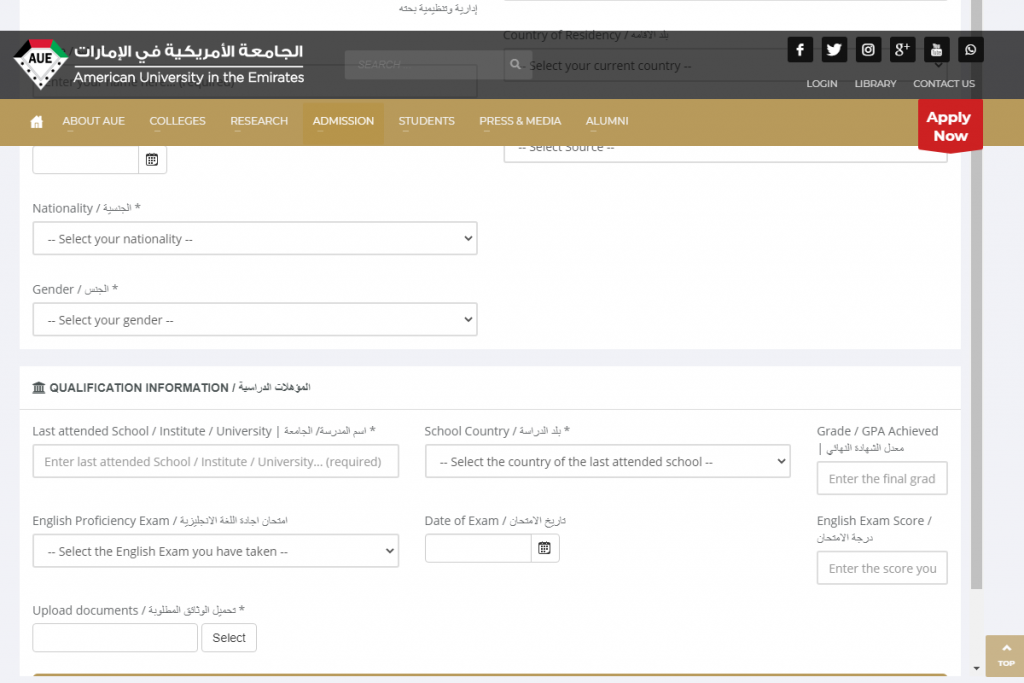Click the search magnifier icon

(x=515, y=64)
